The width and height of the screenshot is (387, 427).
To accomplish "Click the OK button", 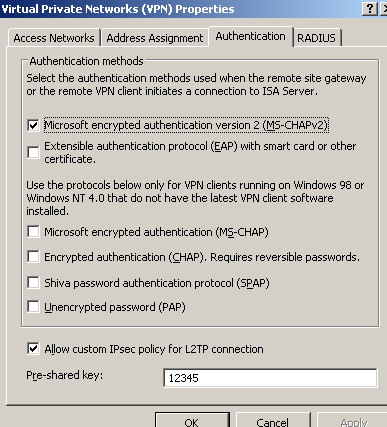I will (x=192, y=420).
